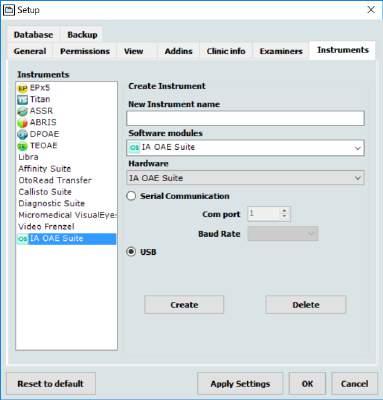Screen dimensions: 383x400
Task: Increase the Com port value
Action: point(284,211)
